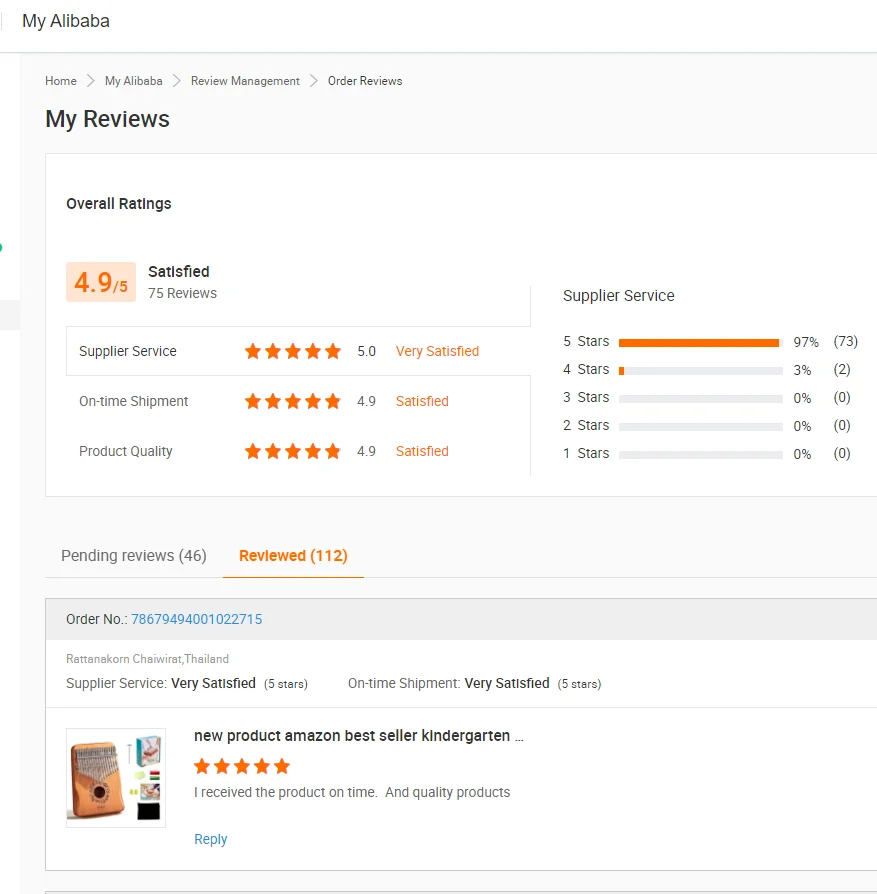Click the 4.9/5 overall score badge

tap(101, 283)
